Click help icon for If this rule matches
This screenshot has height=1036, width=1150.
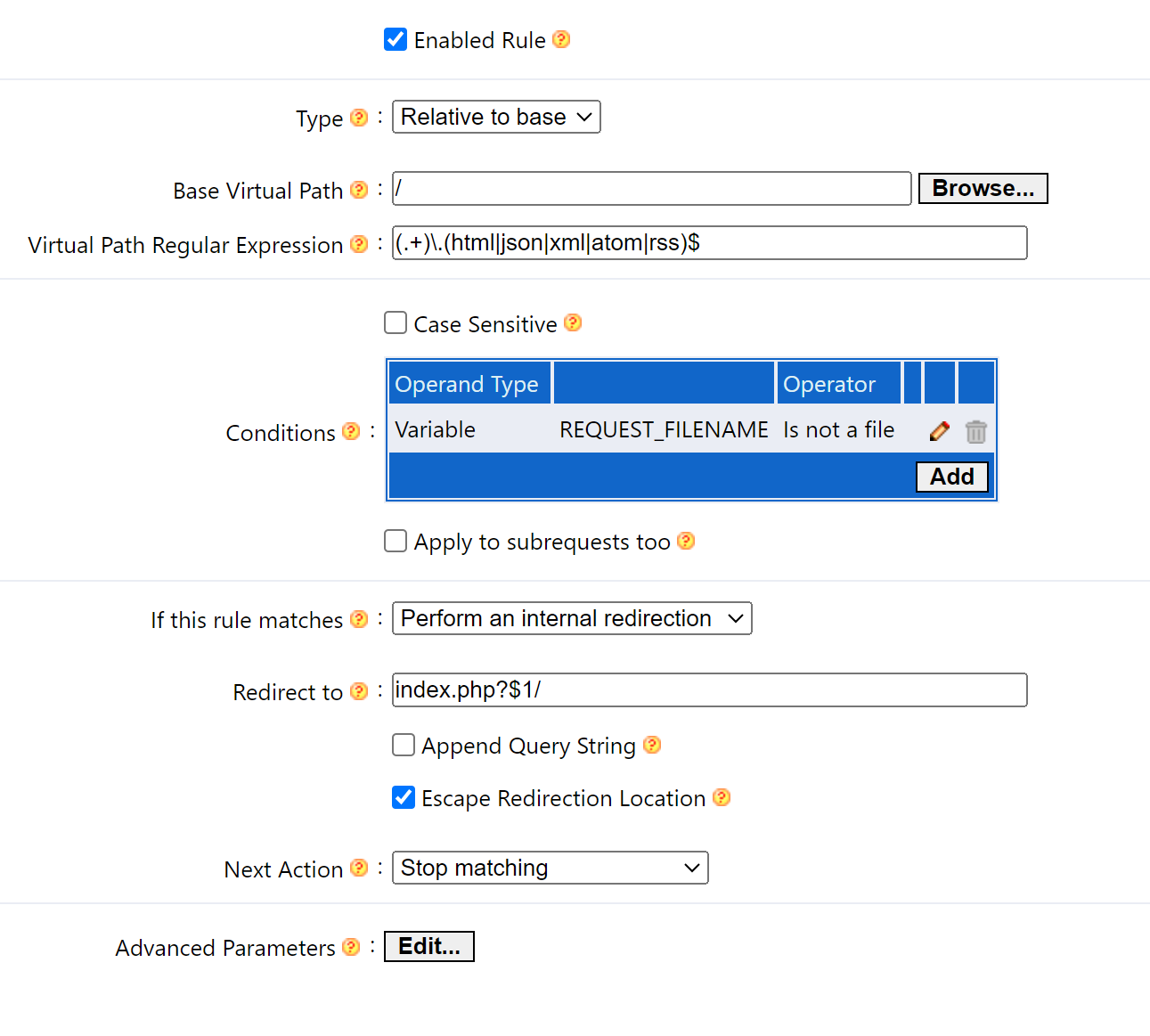(x=359, y=619)
